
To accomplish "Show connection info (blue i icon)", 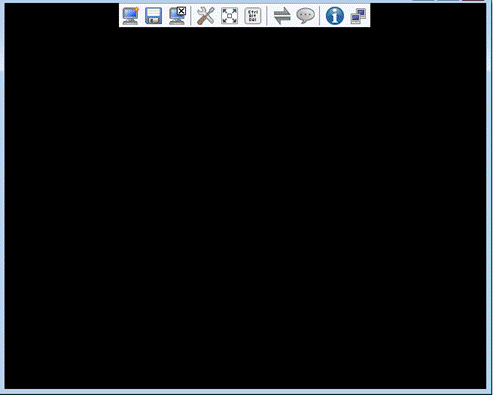I will pos(335,16).
